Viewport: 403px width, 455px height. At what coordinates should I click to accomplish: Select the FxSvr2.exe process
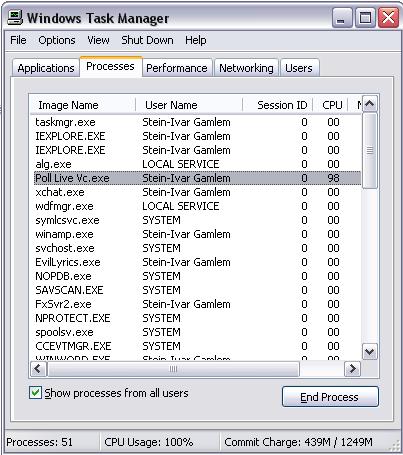[x=197, y=304]
